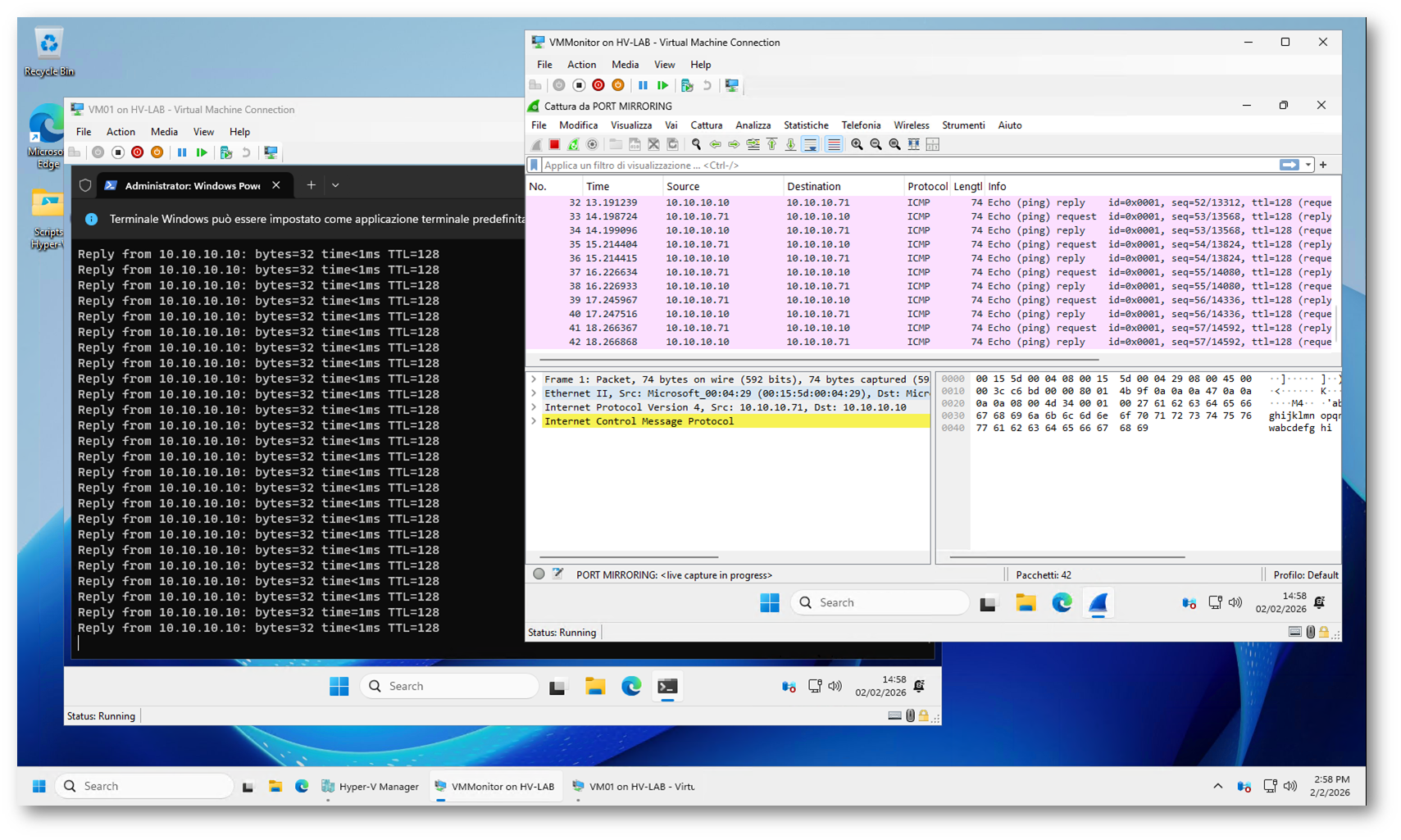Image resolution: width=1401 pixels, height=840 pixels.
Task: Open the Statistiche menu in Wireshark
Action: pos(805,125)
